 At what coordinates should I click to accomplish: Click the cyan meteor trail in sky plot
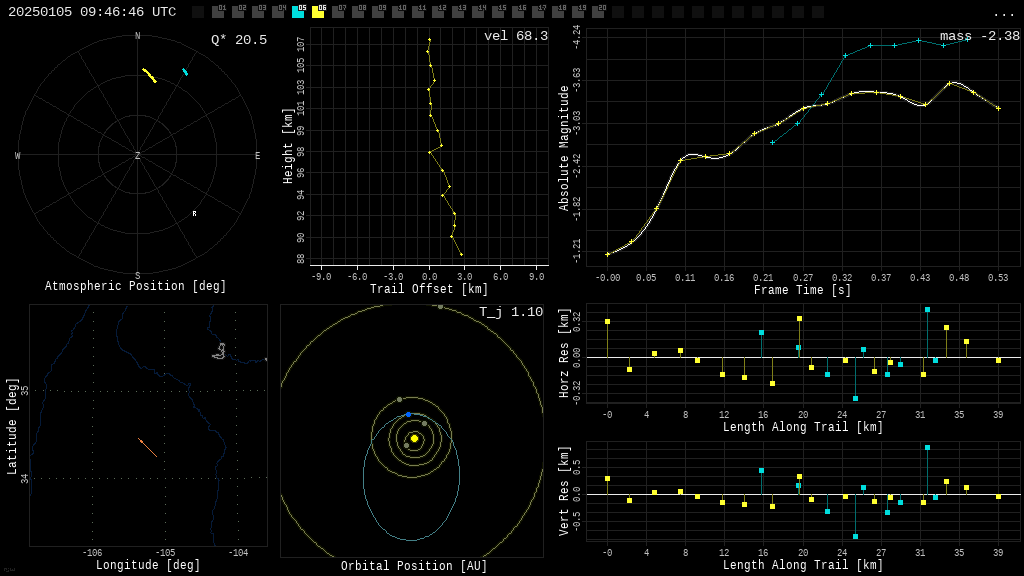tap(185, 72)
